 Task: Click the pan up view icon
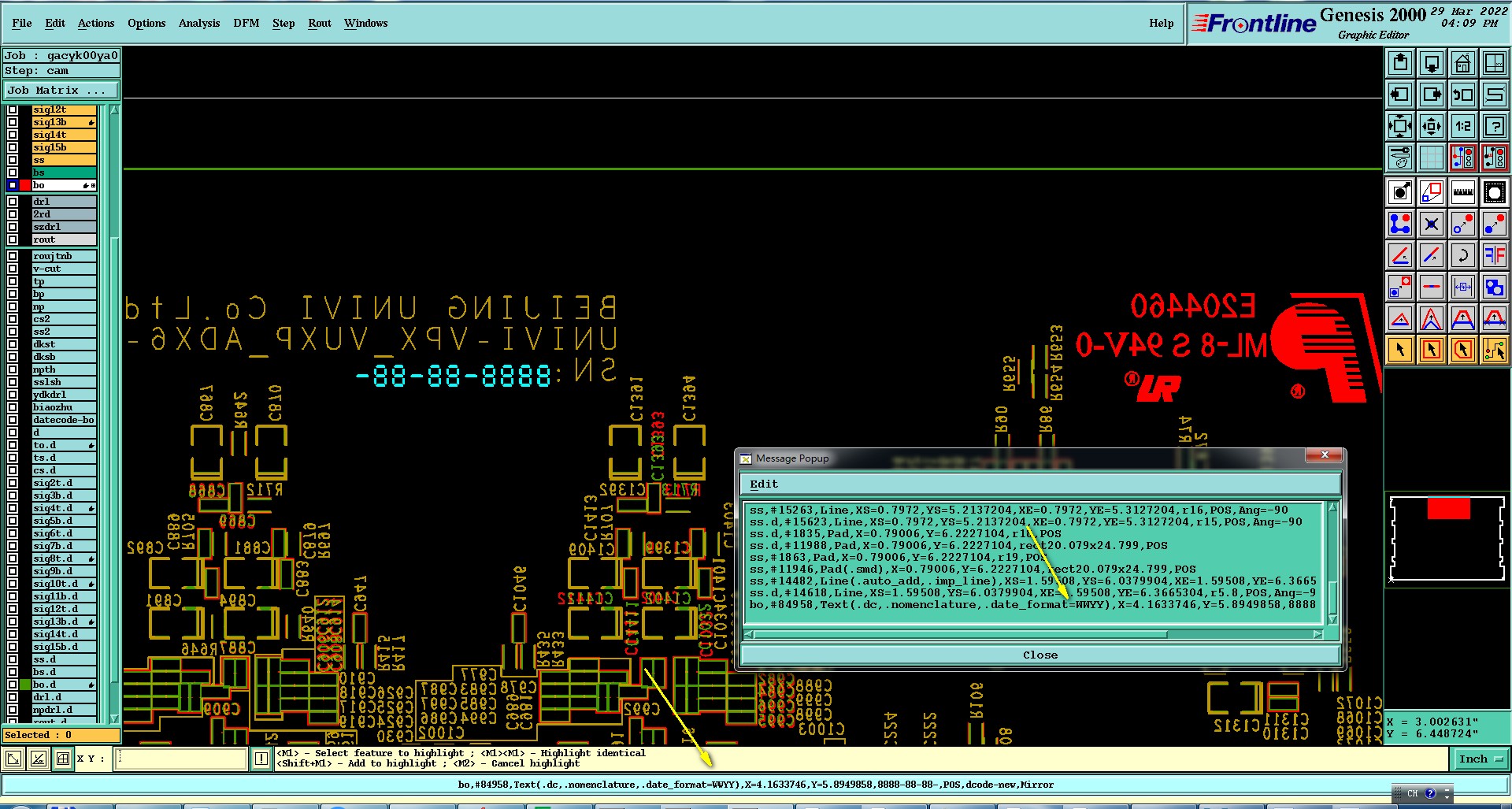[x=1399, y=63]
